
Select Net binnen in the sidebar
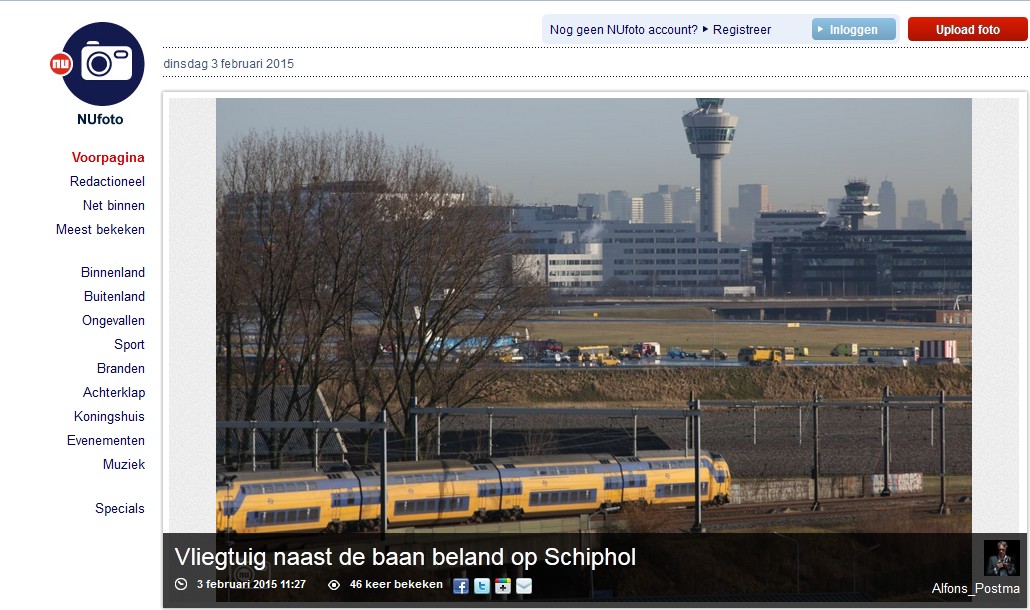pyautogui.click(x=114, y=206)
